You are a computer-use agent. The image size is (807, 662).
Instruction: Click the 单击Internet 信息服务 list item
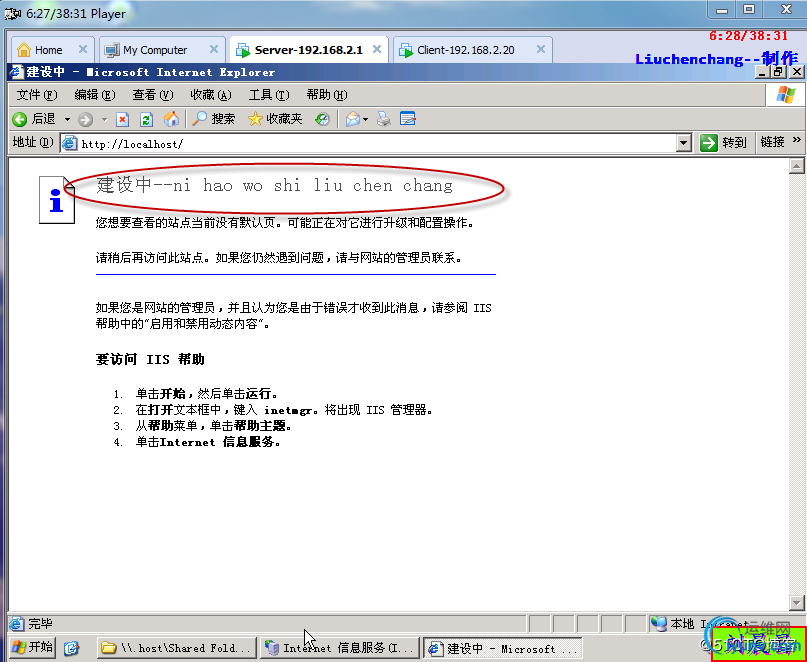[x=207, y=442]
